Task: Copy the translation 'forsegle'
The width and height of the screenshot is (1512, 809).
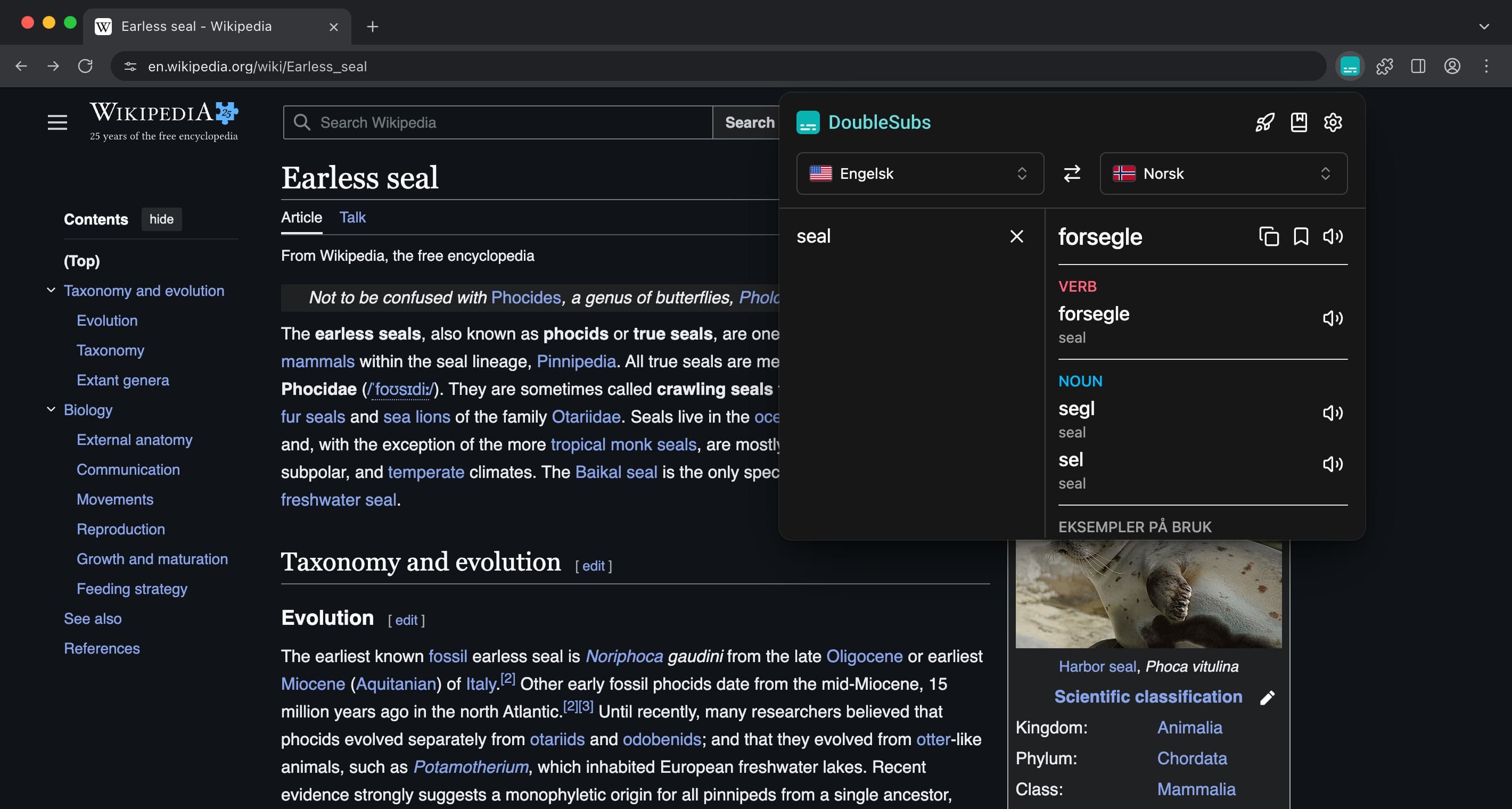Action: 1268,236
